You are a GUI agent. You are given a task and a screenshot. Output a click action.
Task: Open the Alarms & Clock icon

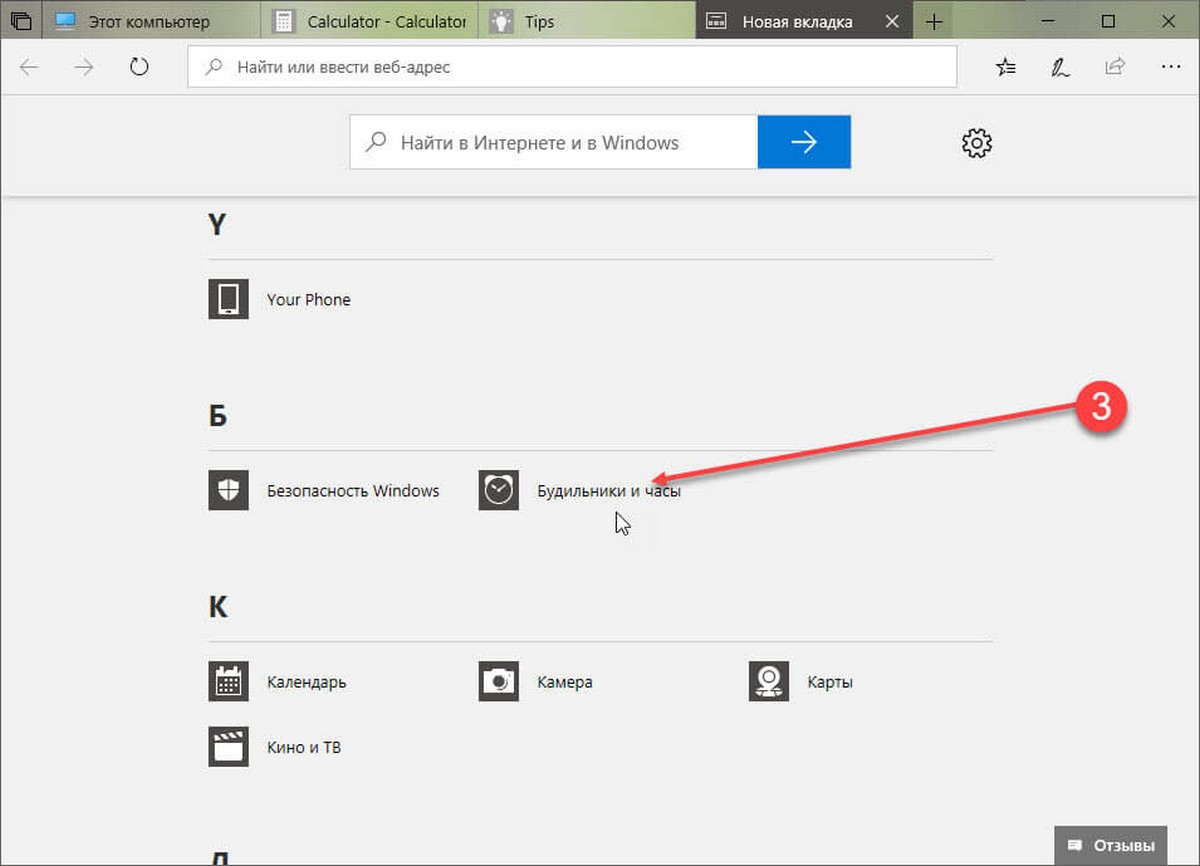pos(498,491)
